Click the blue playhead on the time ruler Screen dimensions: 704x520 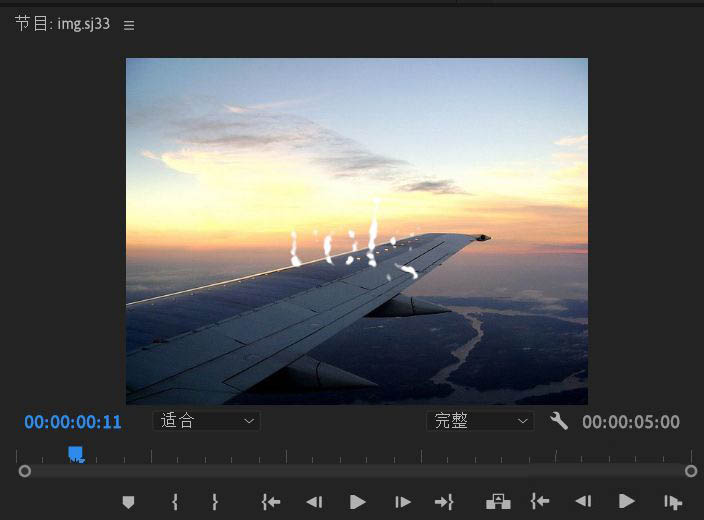(x=76, y=454)
